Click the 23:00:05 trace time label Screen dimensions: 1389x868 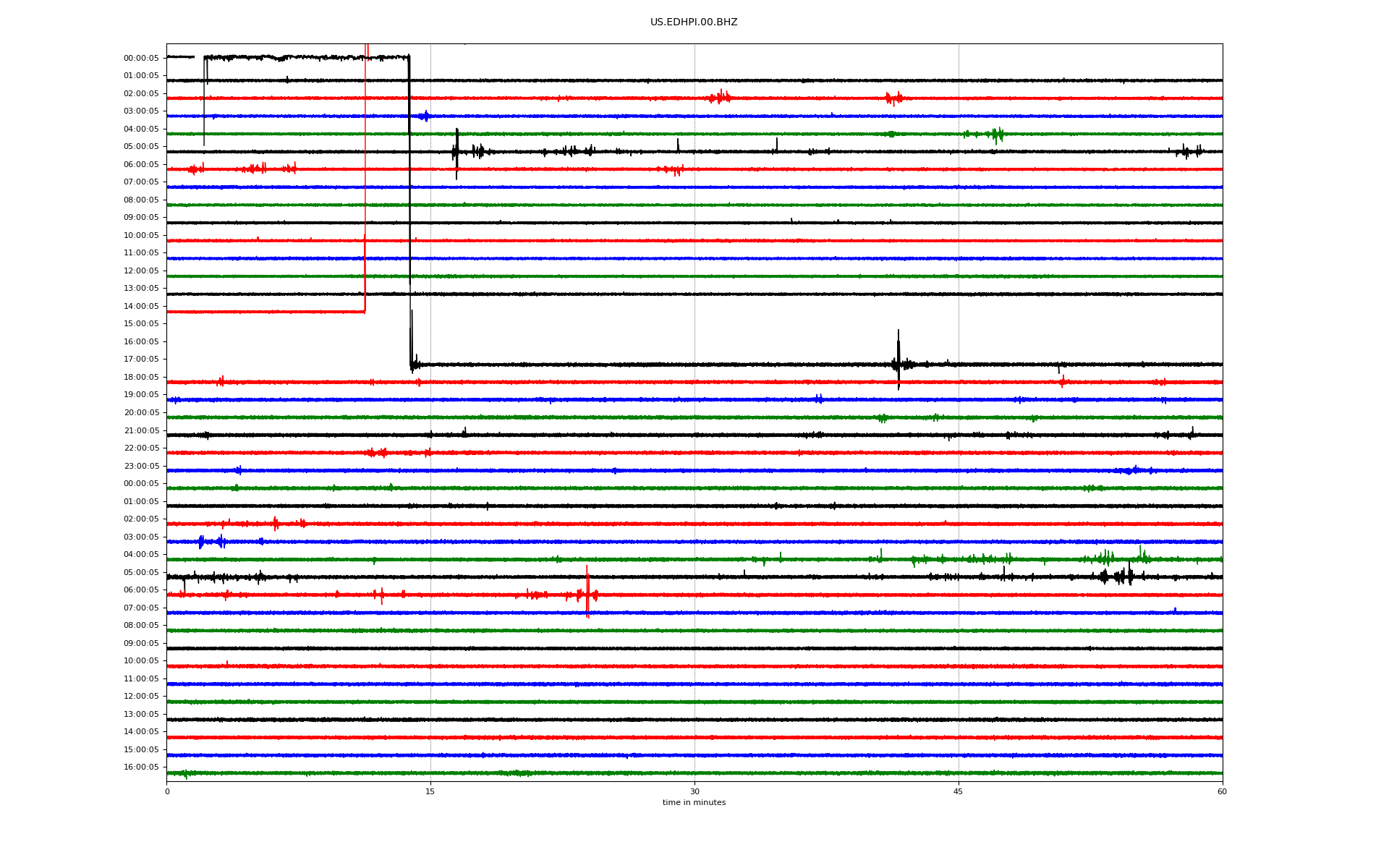[141, 467]
